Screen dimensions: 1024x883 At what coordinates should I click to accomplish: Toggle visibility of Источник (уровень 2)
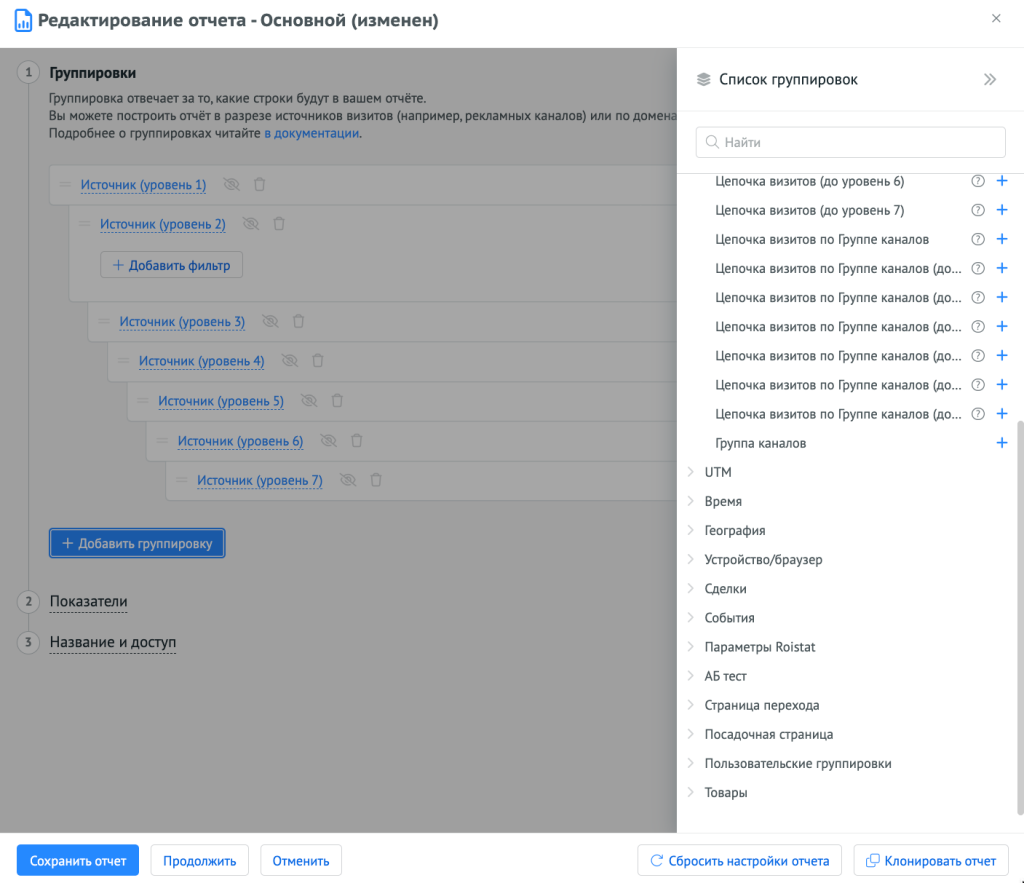point(251,224)
